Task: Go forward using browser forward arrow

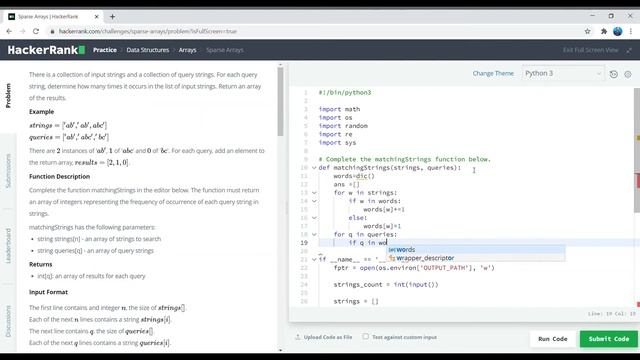Action: click(x=22, y=31)
